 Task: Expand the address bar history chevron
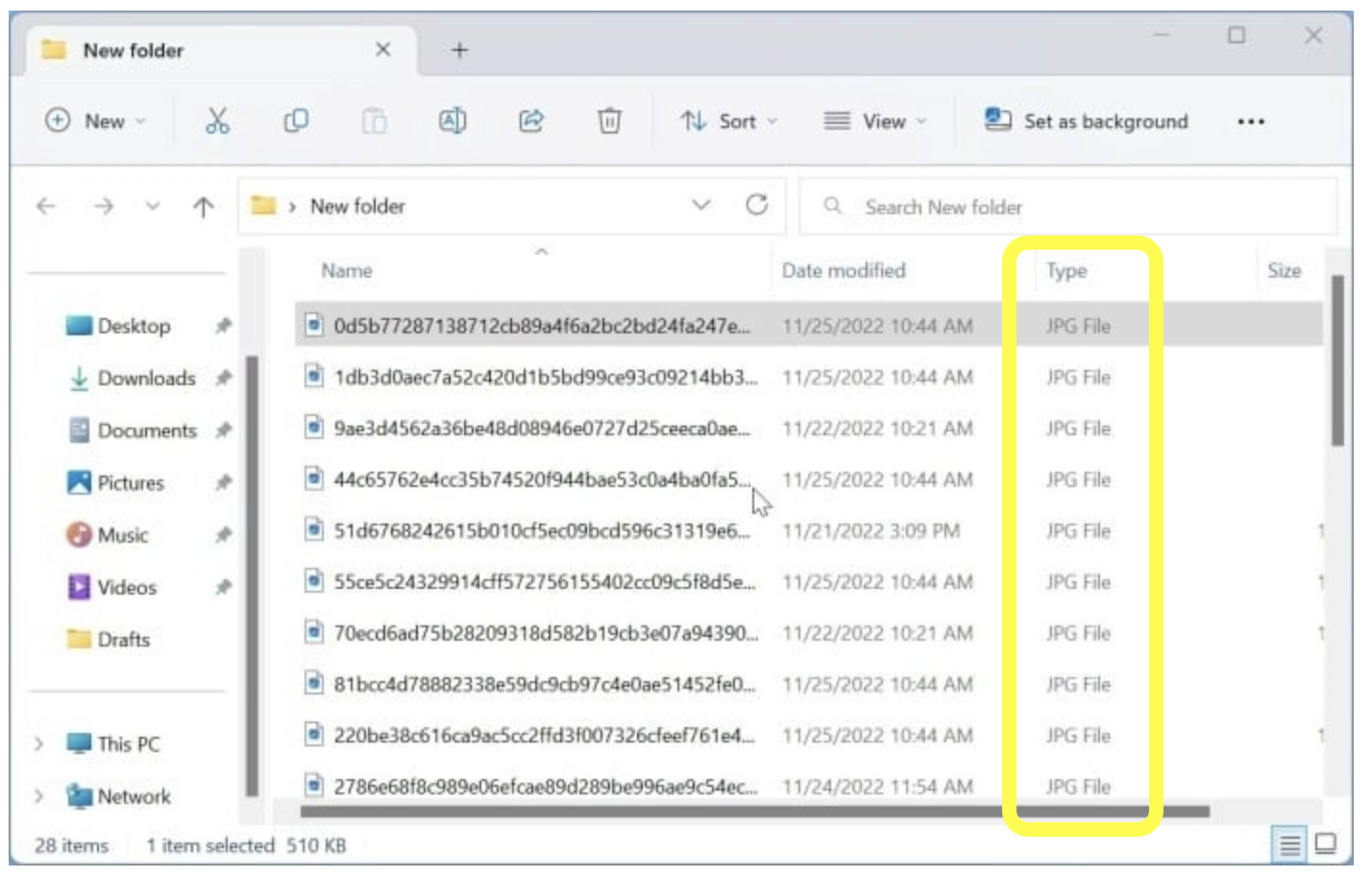701,205
